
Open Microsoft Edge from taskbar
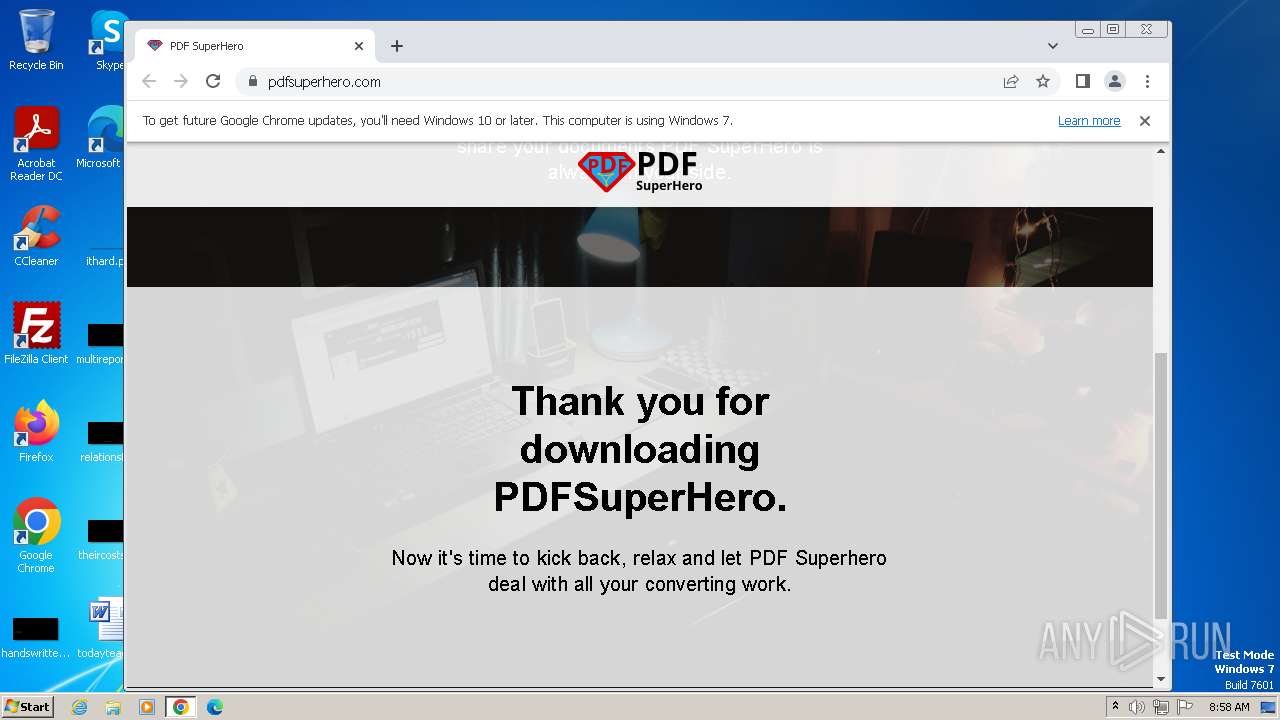[215, 707]
